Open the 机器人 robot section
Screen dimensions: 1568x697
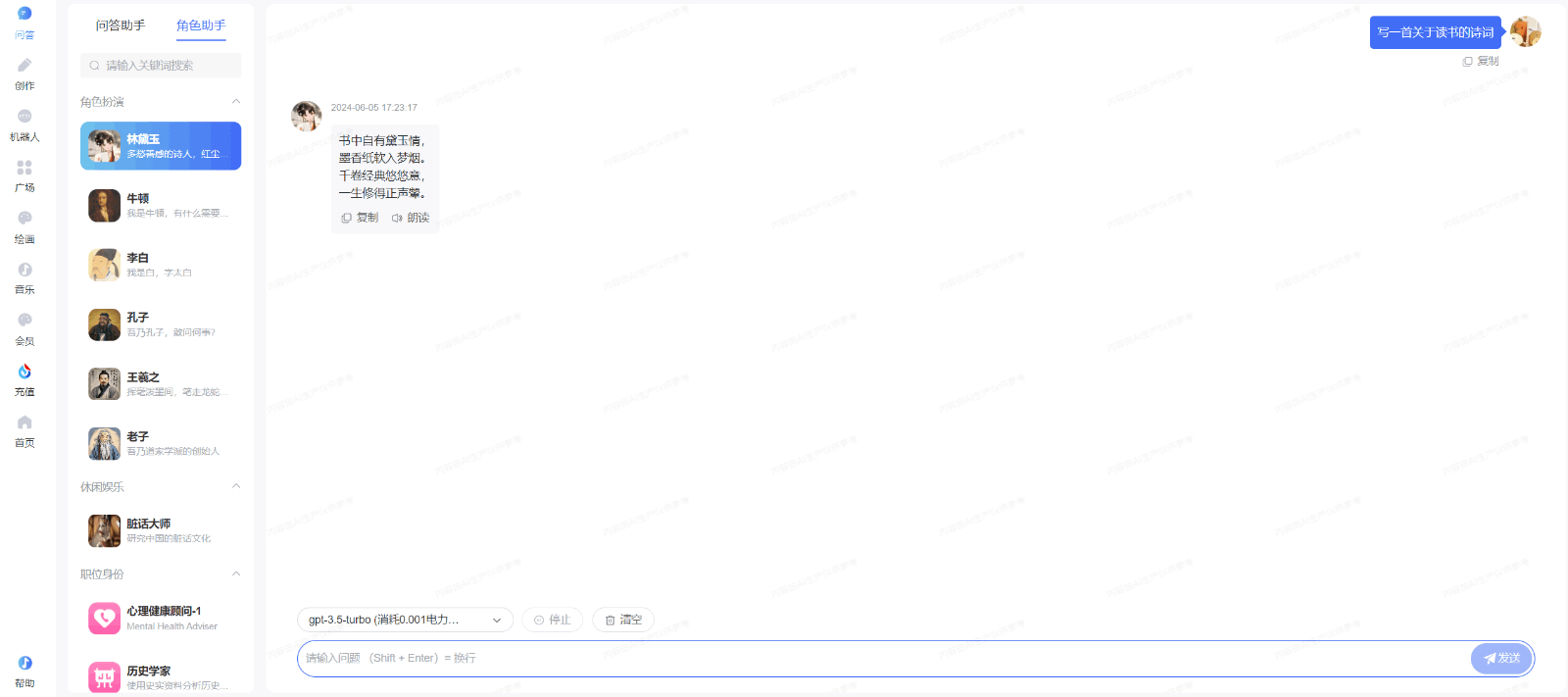click(x=24, y=124)
